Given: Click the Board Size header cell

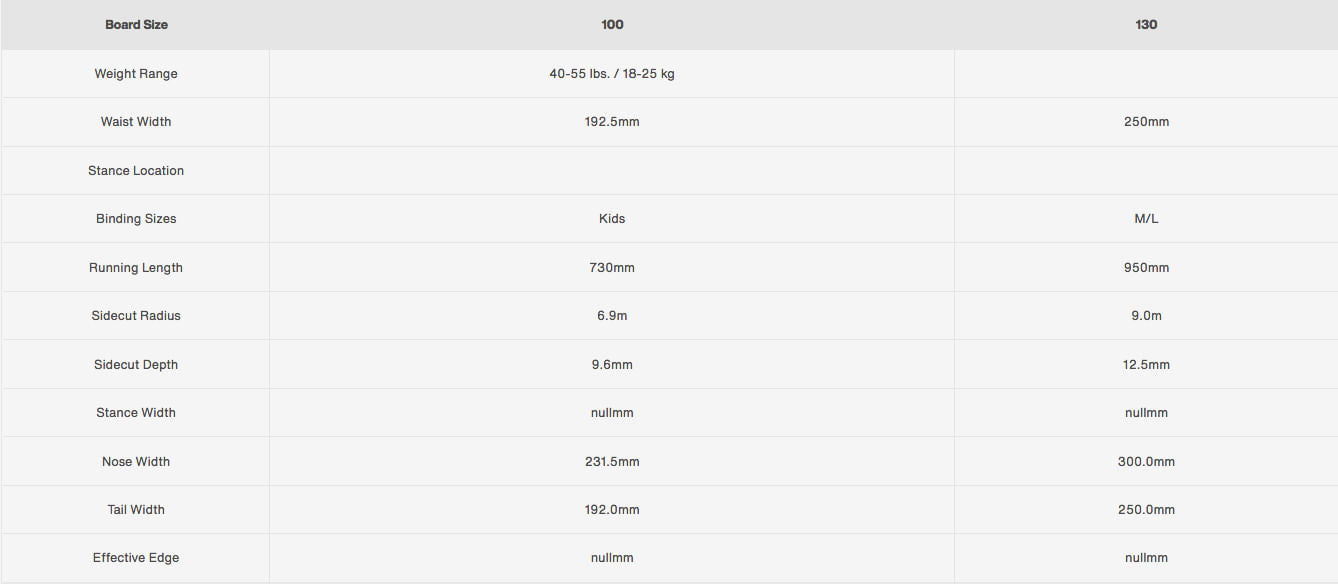Looking at the screenshot, I should (136, 25).
